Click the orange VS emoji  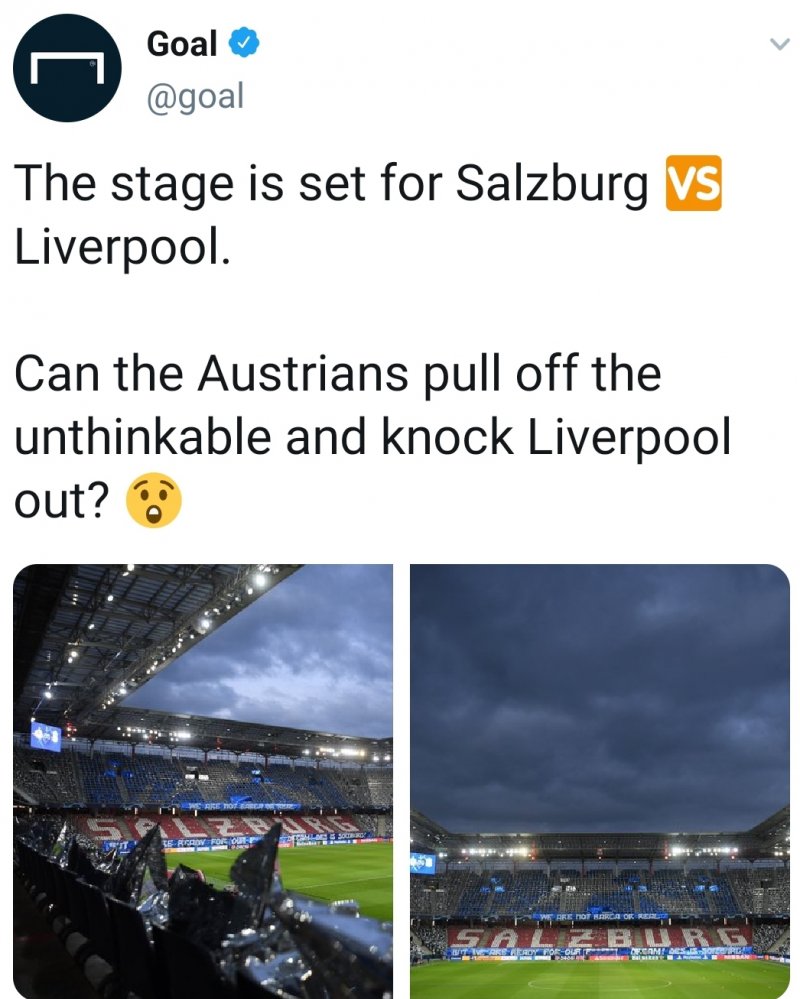point(692,184)
